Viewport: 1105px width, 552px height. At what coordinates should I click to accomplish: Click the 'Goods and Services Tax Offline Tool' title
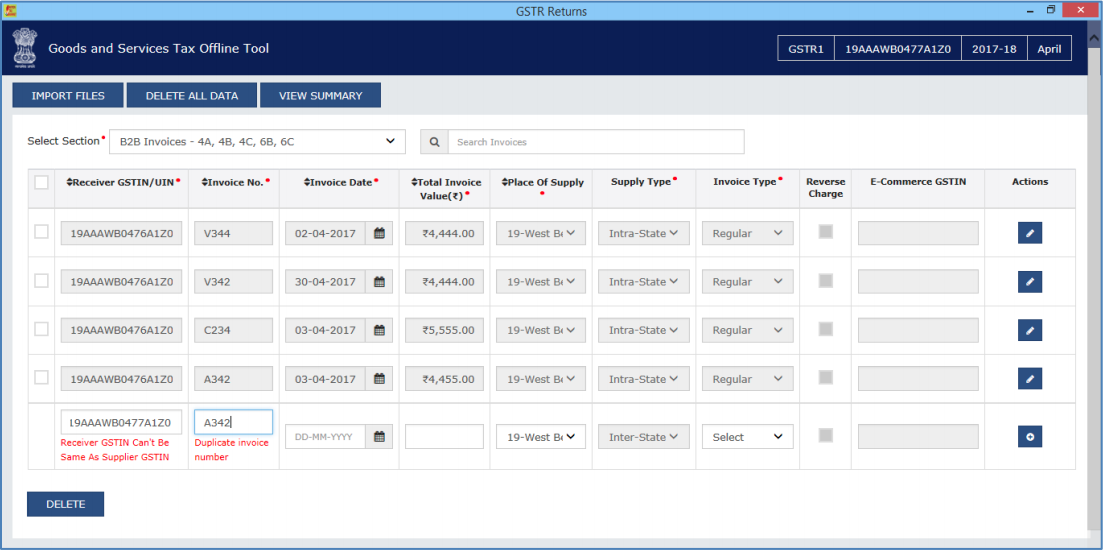click(159, 49)
